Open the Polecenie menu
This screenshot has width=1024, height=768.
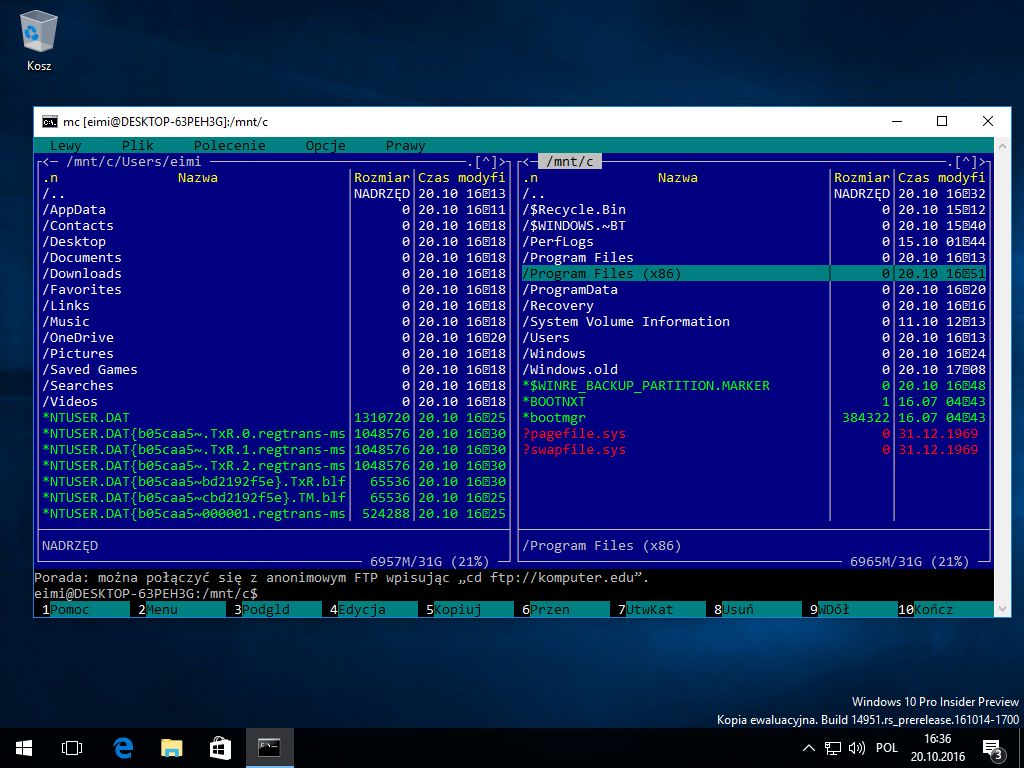tap(230, 146)
